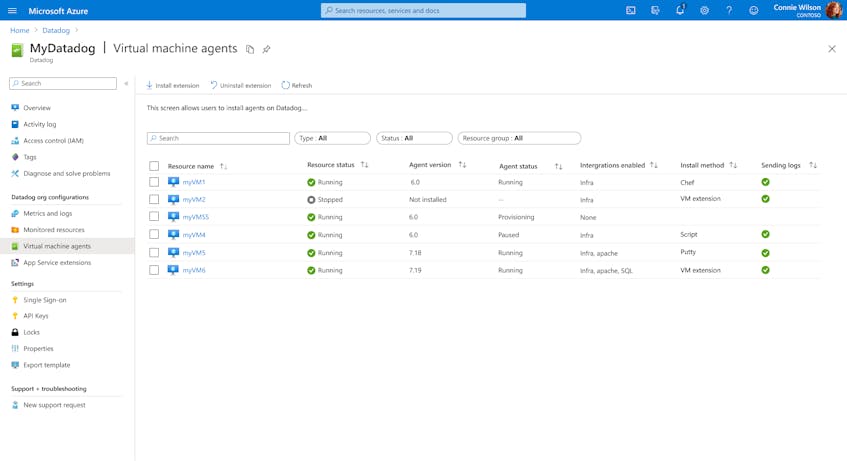Click Install extension button
847x461 pixels.
pyautogui.click(x=172, y=85)
